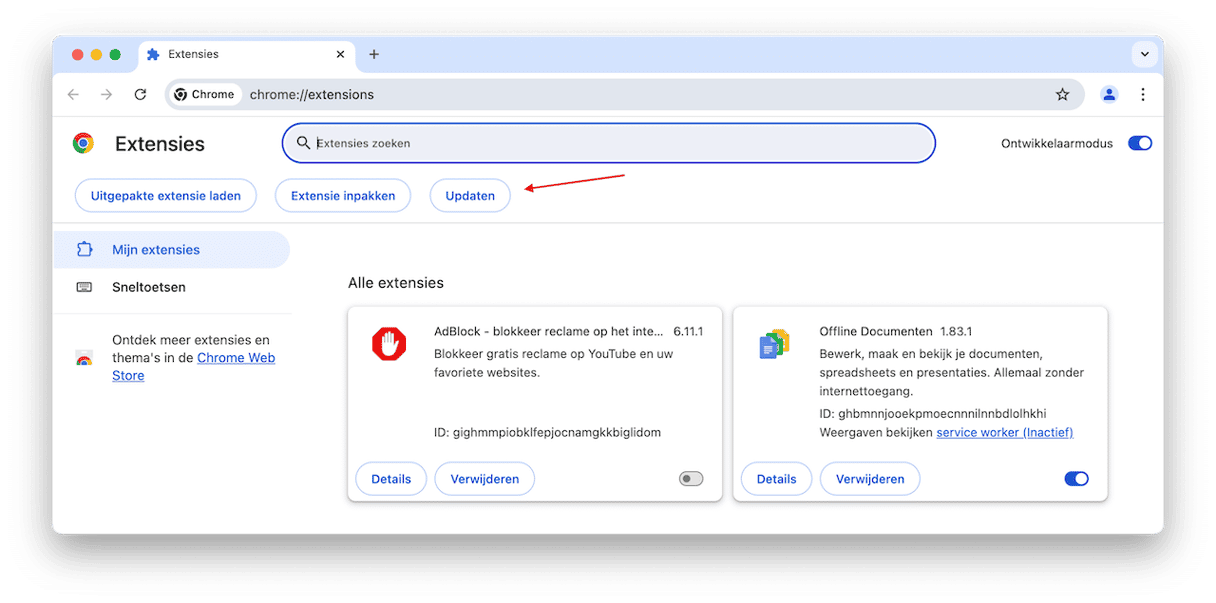Image resolution: width=1216 pixels, height=603 pixels.
Task: Click the forward navigation arrow
Action: point(107,94)
